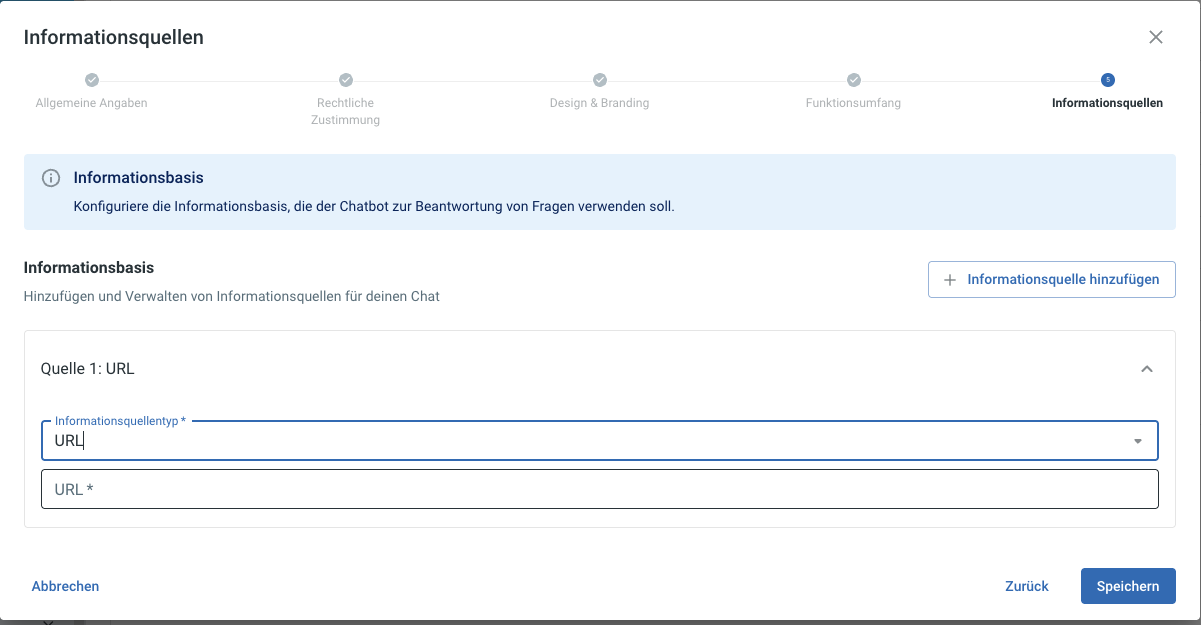Click into the URL * input field
This screenshot has height=625, width=1201.
pos(599,489)
